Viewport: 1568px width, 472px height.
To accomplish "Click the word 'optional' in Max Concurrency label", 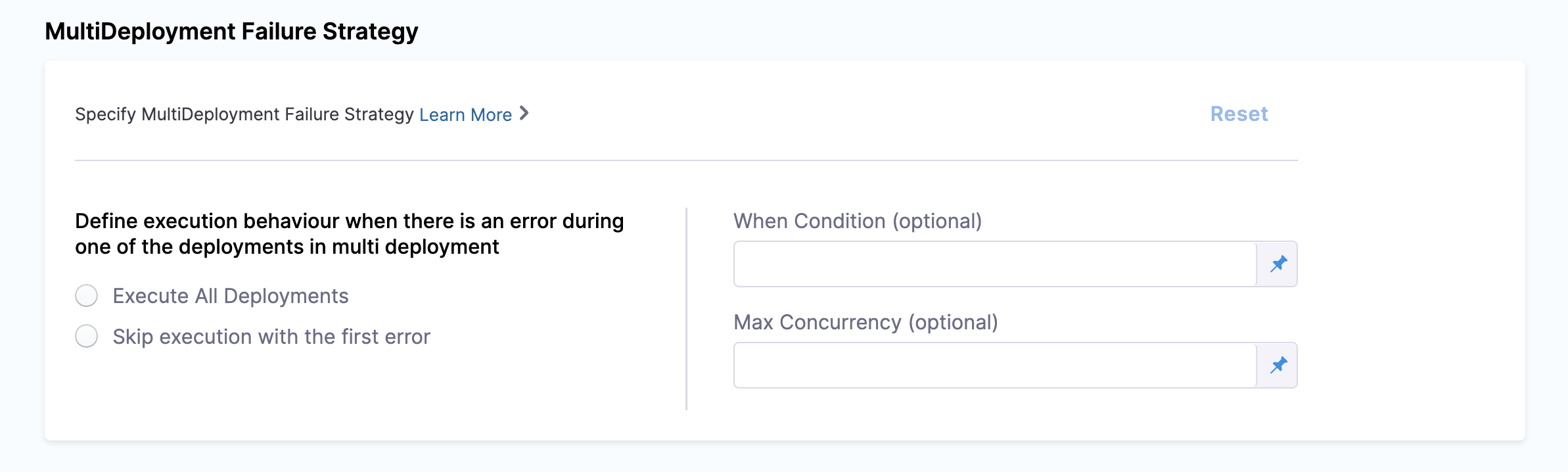I will point(953,323).
